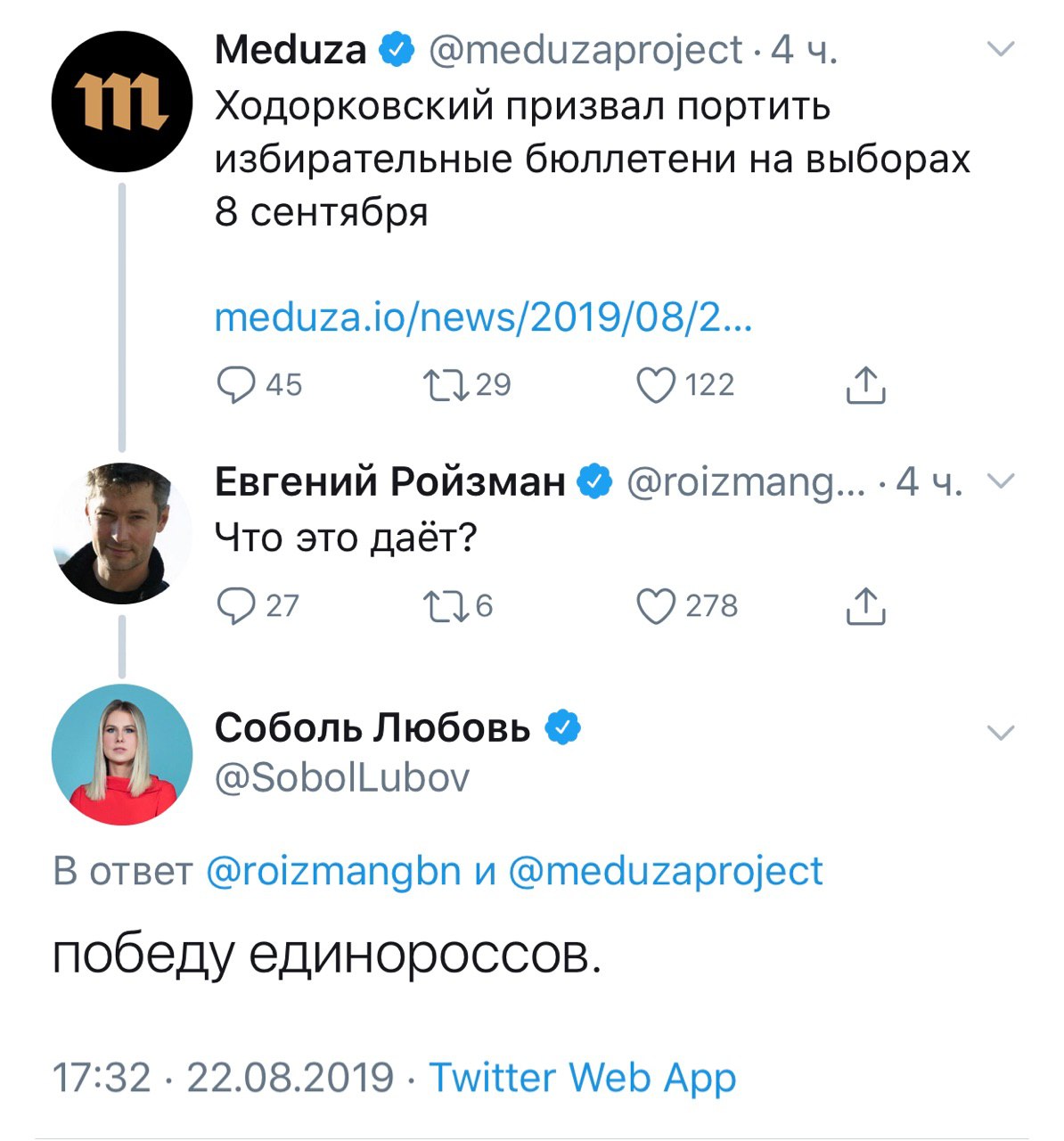The height and width of the screenshot is (1141, 1064).
Task: Click the 17:32 · 22.08.2019 timestamp
Action: (x=223, y=1077)
